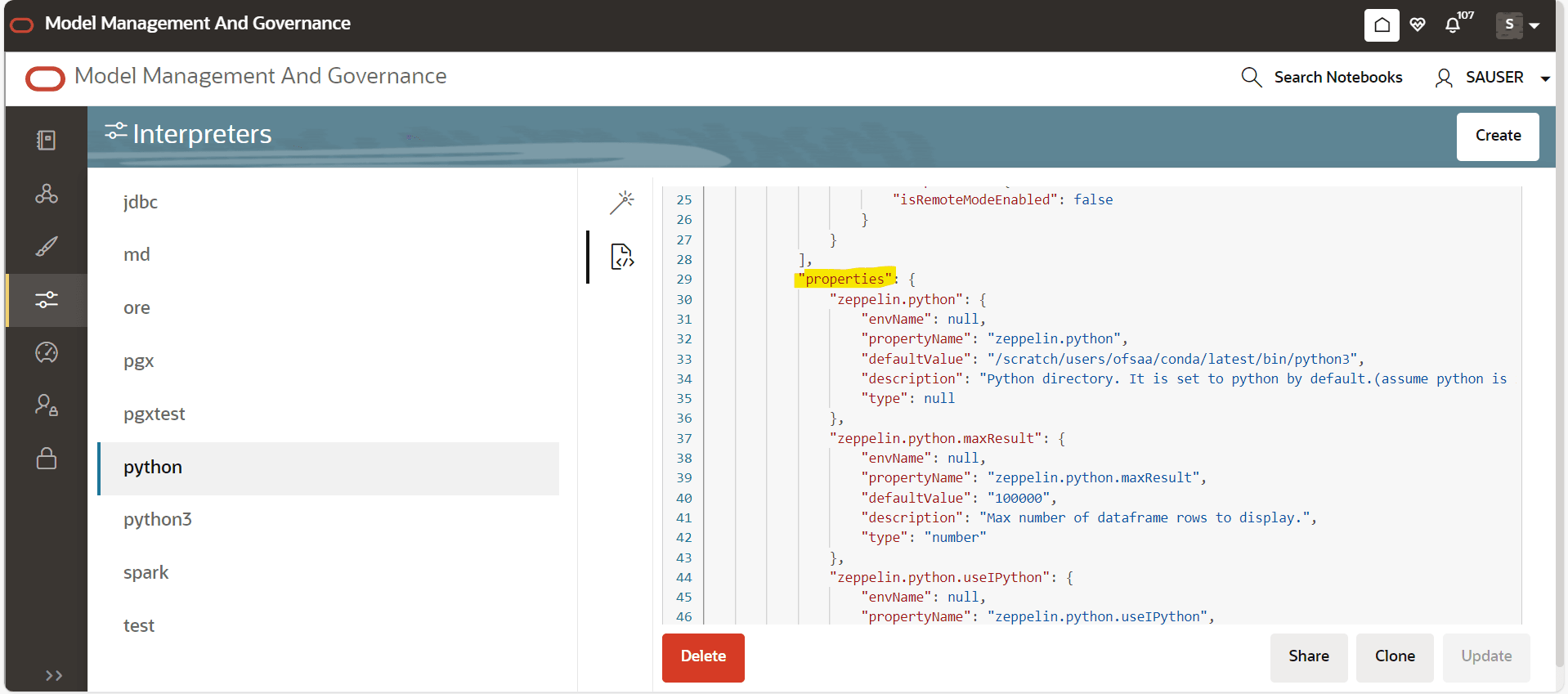Image resolution: width=1568 pixels, height=694 pixels.
Task: Click the Update button
Action: tap(1486, 657)
